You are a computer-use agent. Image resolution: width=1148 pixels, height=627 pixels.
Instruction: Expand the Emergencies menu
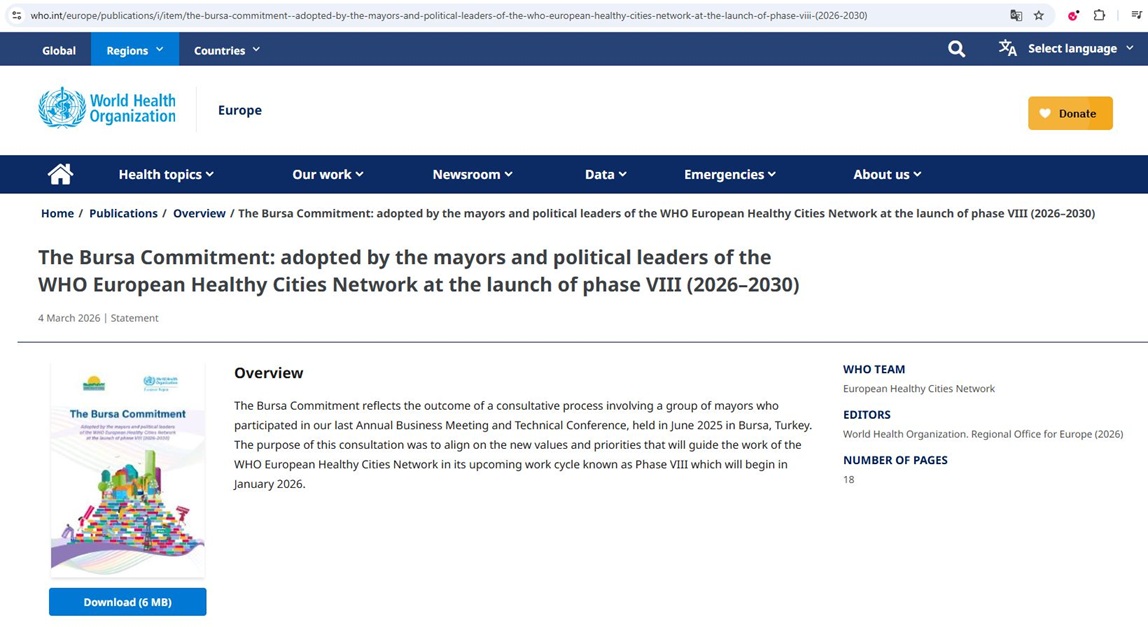729,174
